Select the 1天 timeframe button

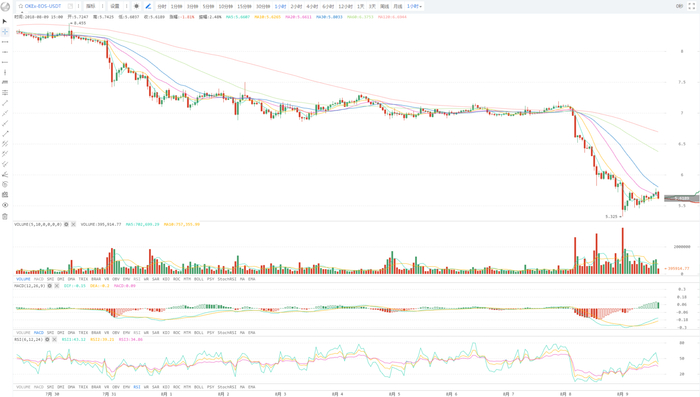coord(361,6)
